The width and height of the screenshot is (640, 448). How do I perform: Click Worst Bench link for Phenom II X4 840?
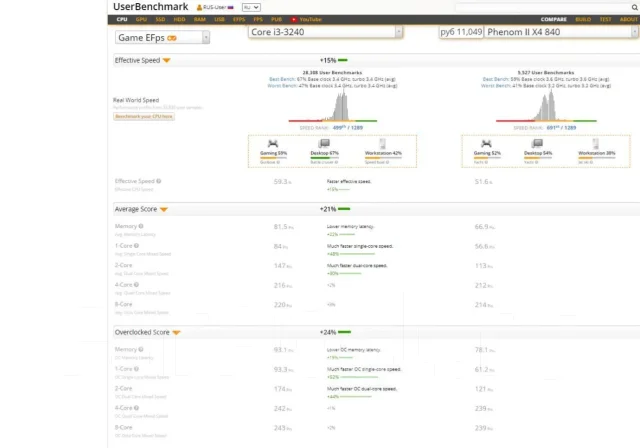(x=495, y=86)
